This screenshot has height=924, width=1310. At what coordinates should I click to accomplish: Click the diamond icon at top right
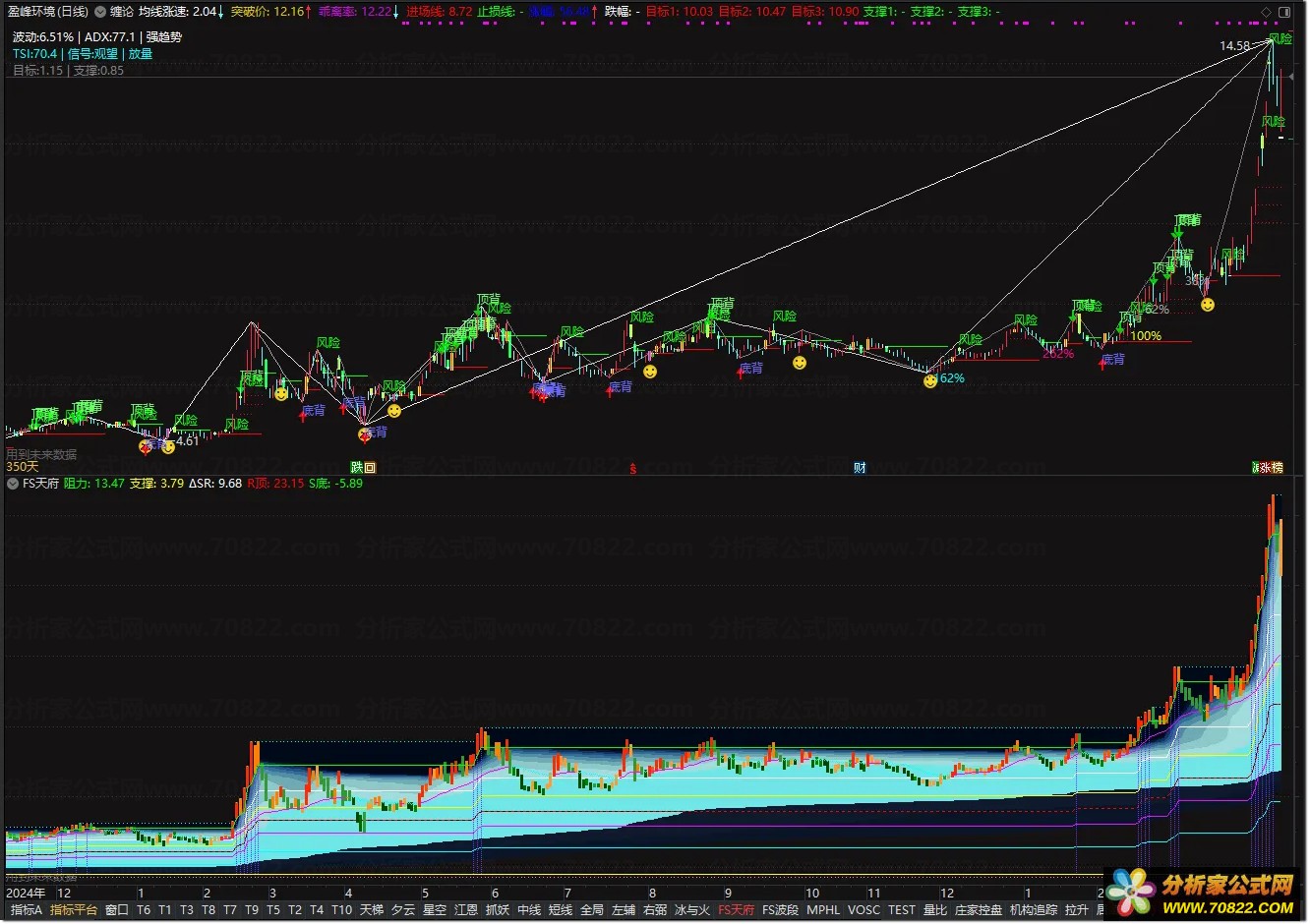click(1265, 12)
